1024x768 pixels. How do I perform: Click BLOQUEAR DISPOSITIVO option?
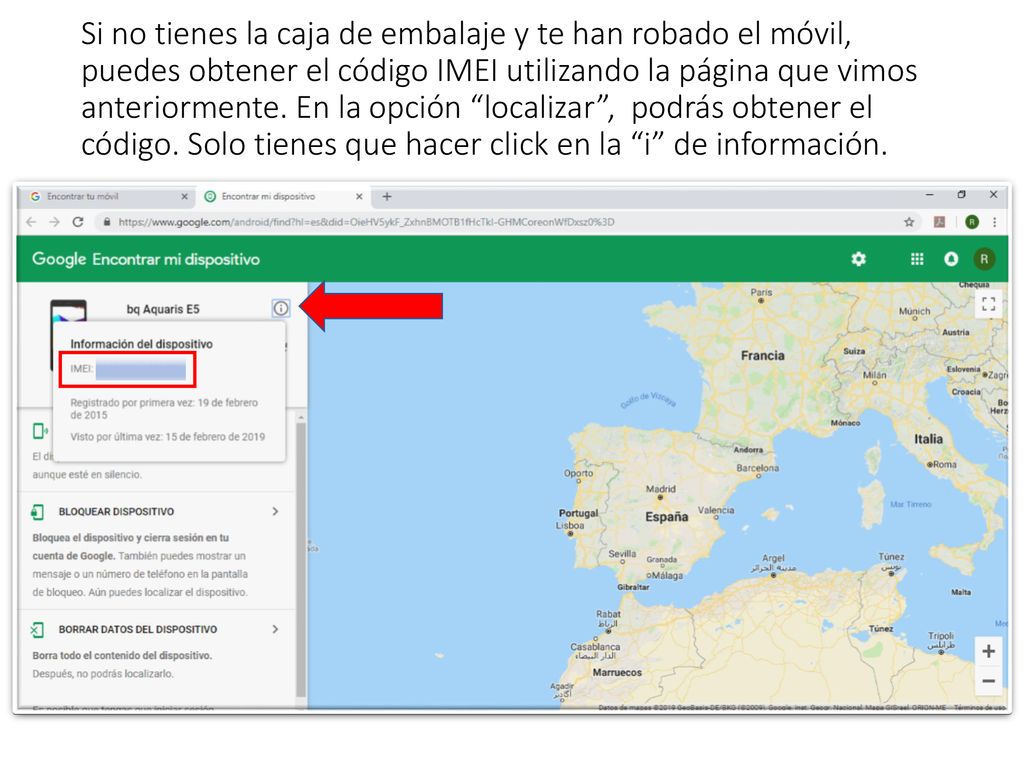(x=116, y=511)
